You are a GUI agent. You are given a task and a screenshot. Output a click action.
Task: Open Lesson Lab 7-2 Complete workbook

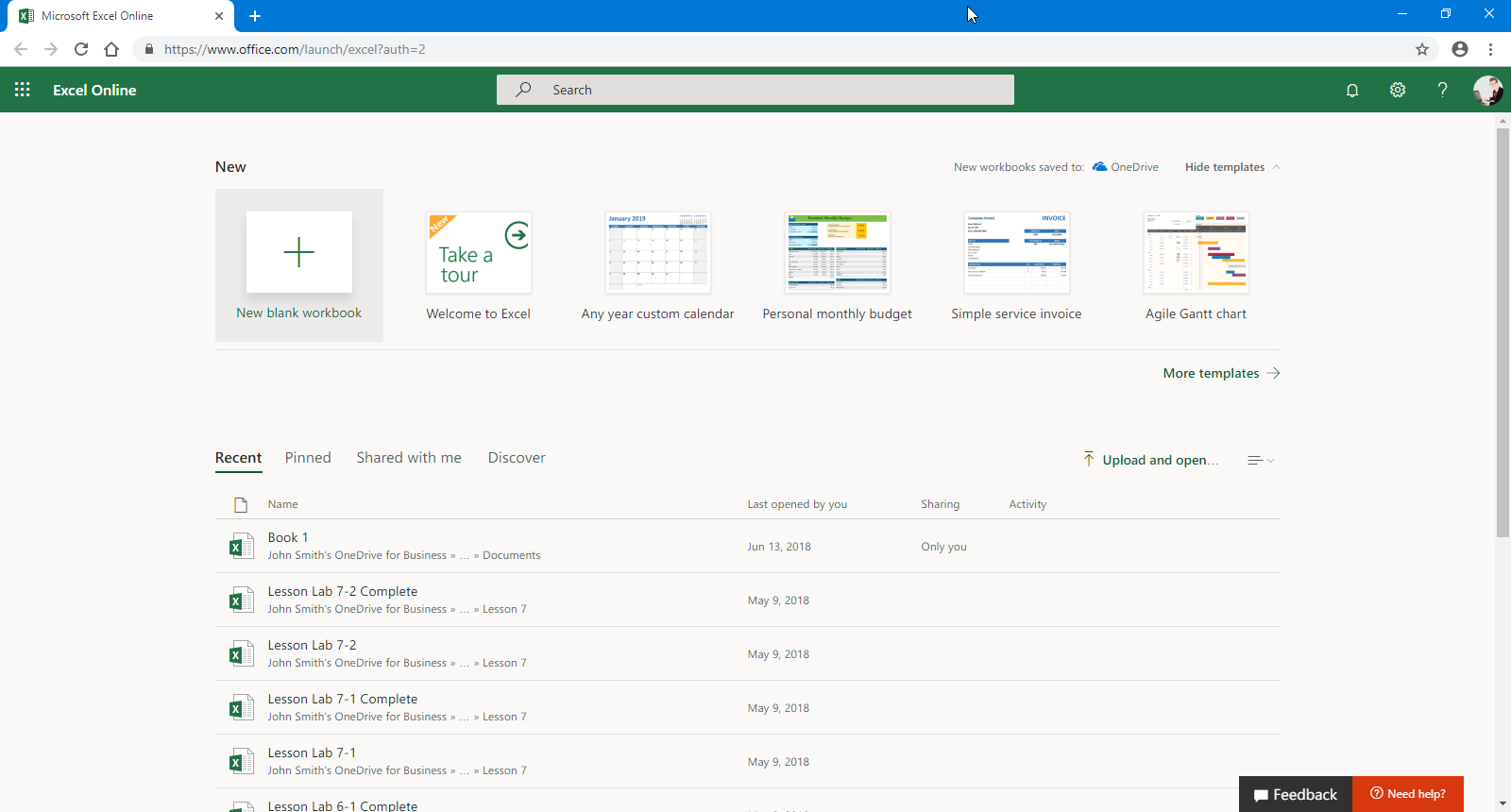[342, 591]
